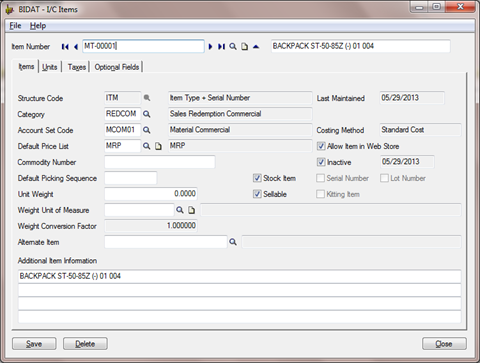Viewport: 480px width, 363px height.
Task: Go to previous item record
Action: coord(76,47)
